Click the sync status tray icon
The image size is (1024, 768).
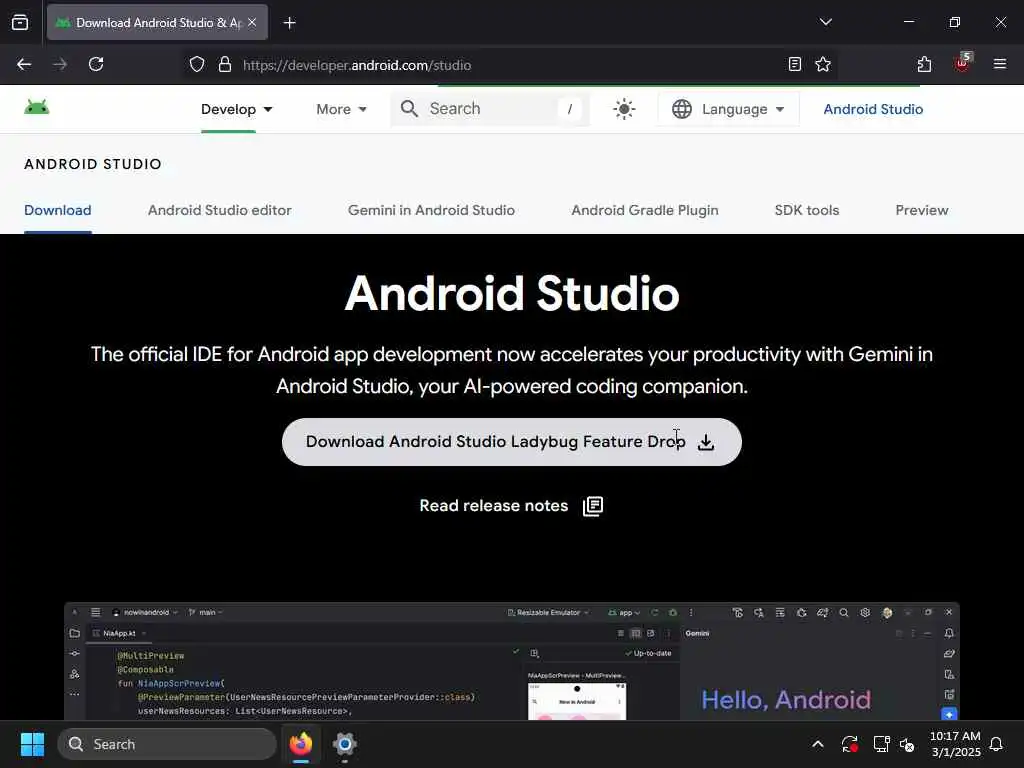tap(850, 744)
